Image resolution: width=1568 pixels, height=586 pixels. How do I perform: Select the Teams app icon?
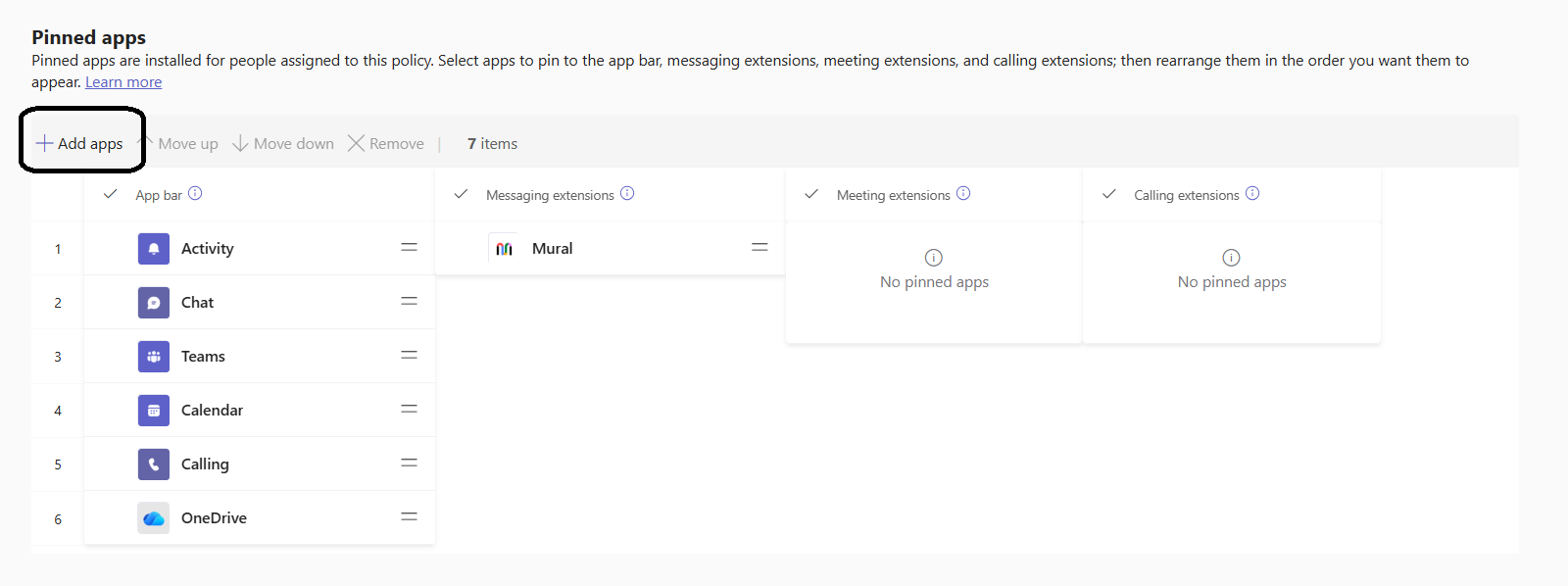coord(154,357)
